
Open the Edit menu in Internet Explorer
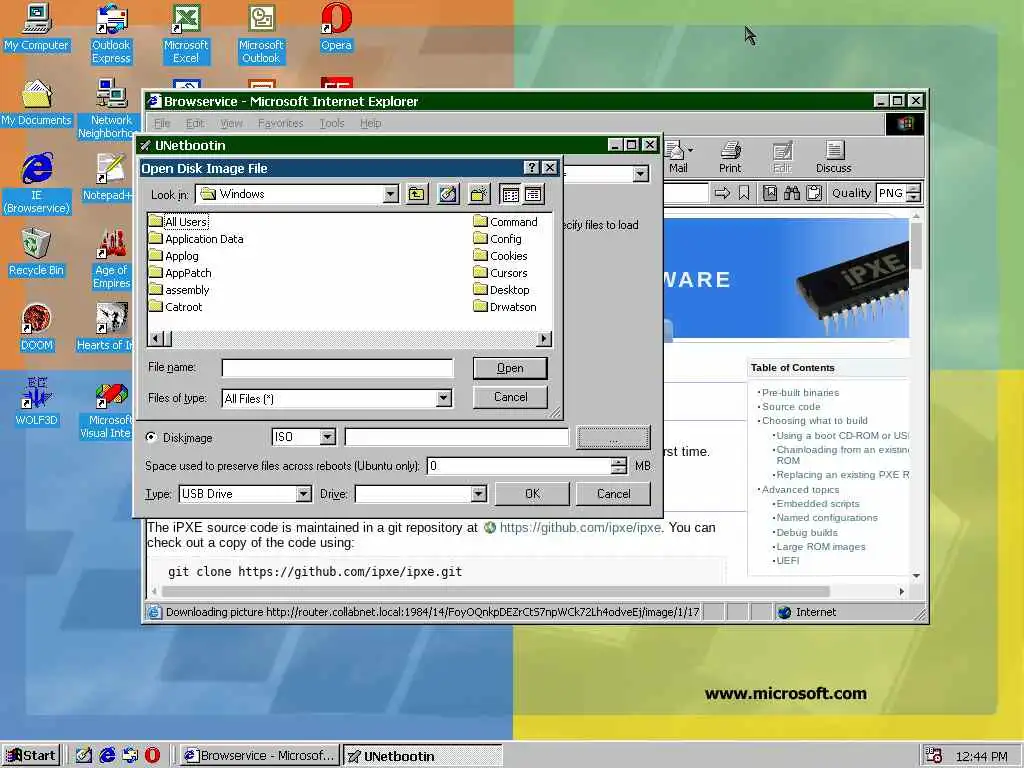coord(195,123)
